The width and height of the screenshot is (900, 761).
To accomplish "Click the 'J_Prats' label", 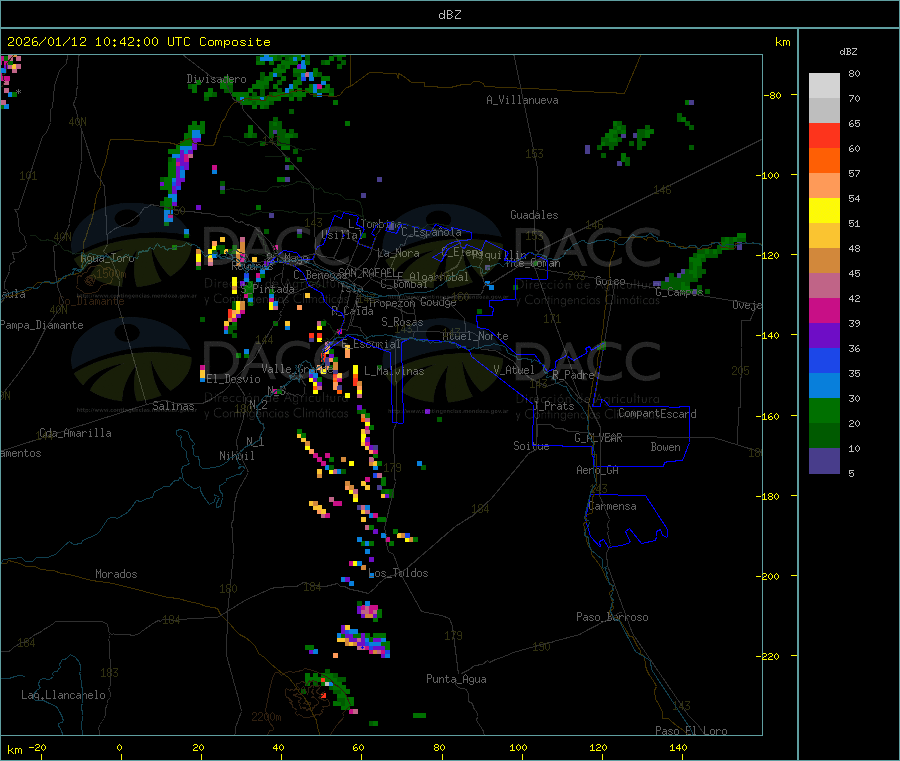I will point(554,406).
